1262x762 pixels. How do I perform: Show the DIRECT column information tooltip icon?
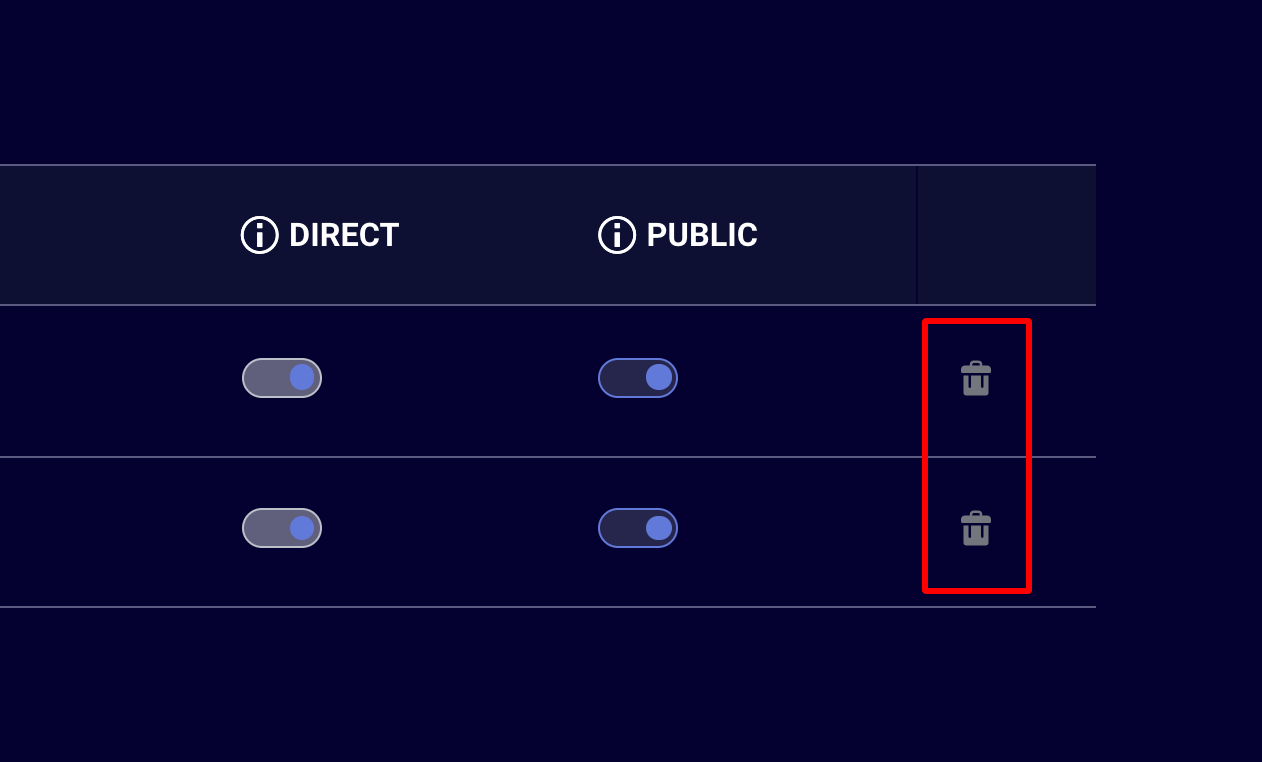(260, 235)
